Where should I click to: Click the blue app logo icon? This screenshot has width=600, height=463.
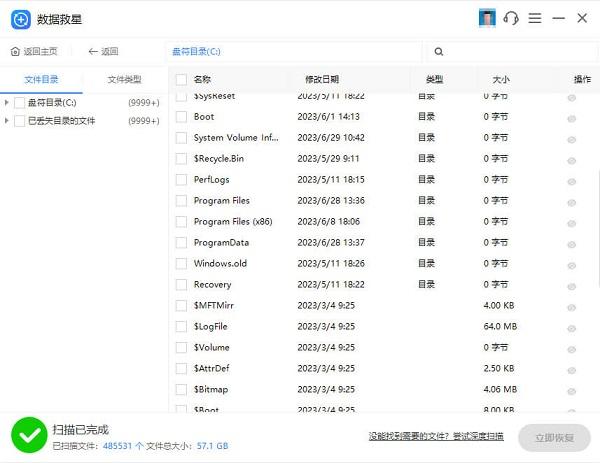click(x=21, y=19)
